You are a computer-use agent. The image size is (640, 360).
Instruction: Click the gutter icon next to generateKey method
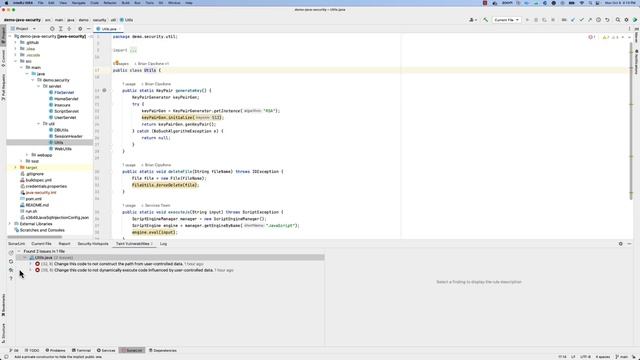pyautogui.click(x=104, y=90)
